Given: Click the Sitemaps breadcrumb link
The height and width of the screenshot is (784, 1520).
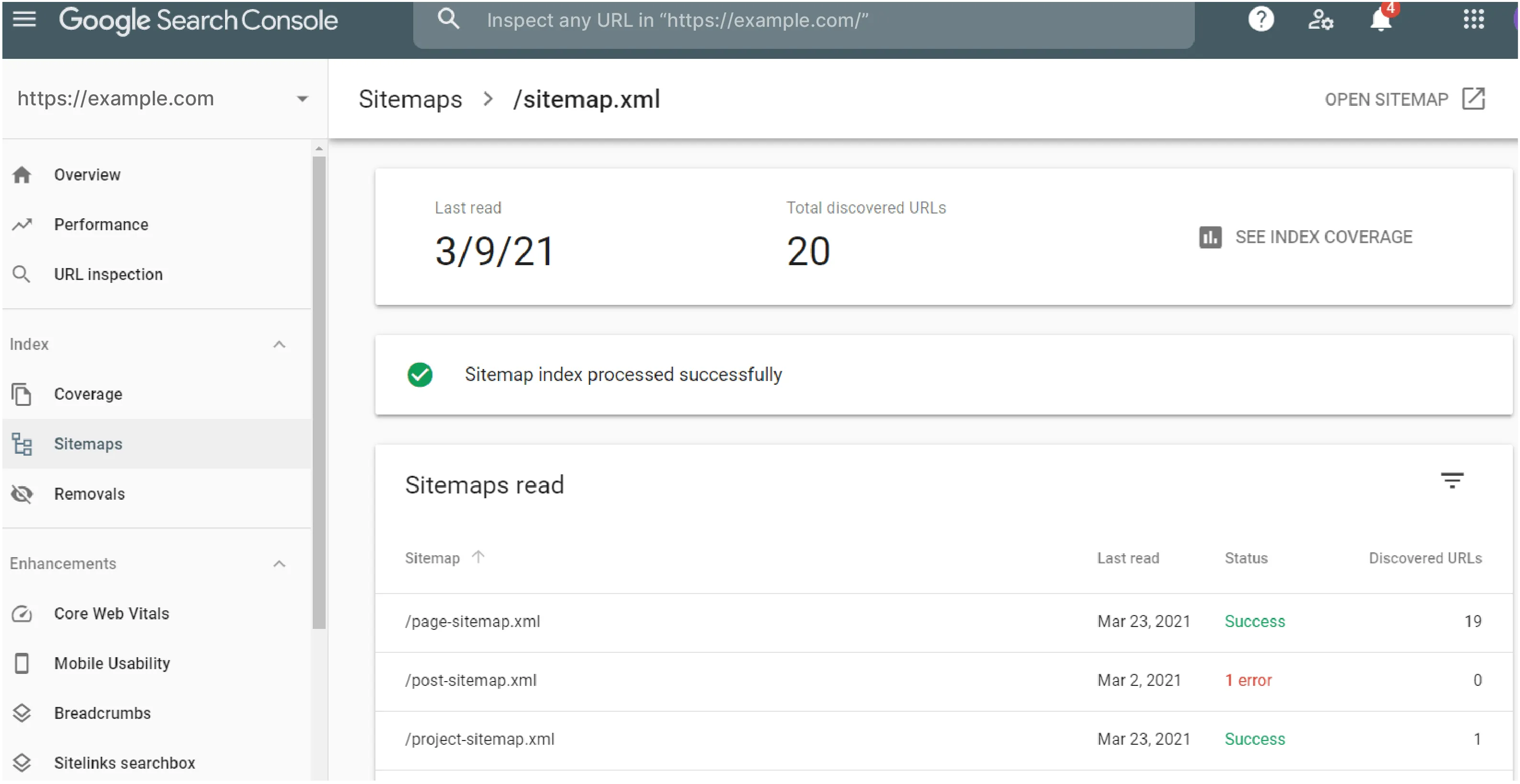Looking at the screenshot, I should click(x=410, y=99).
